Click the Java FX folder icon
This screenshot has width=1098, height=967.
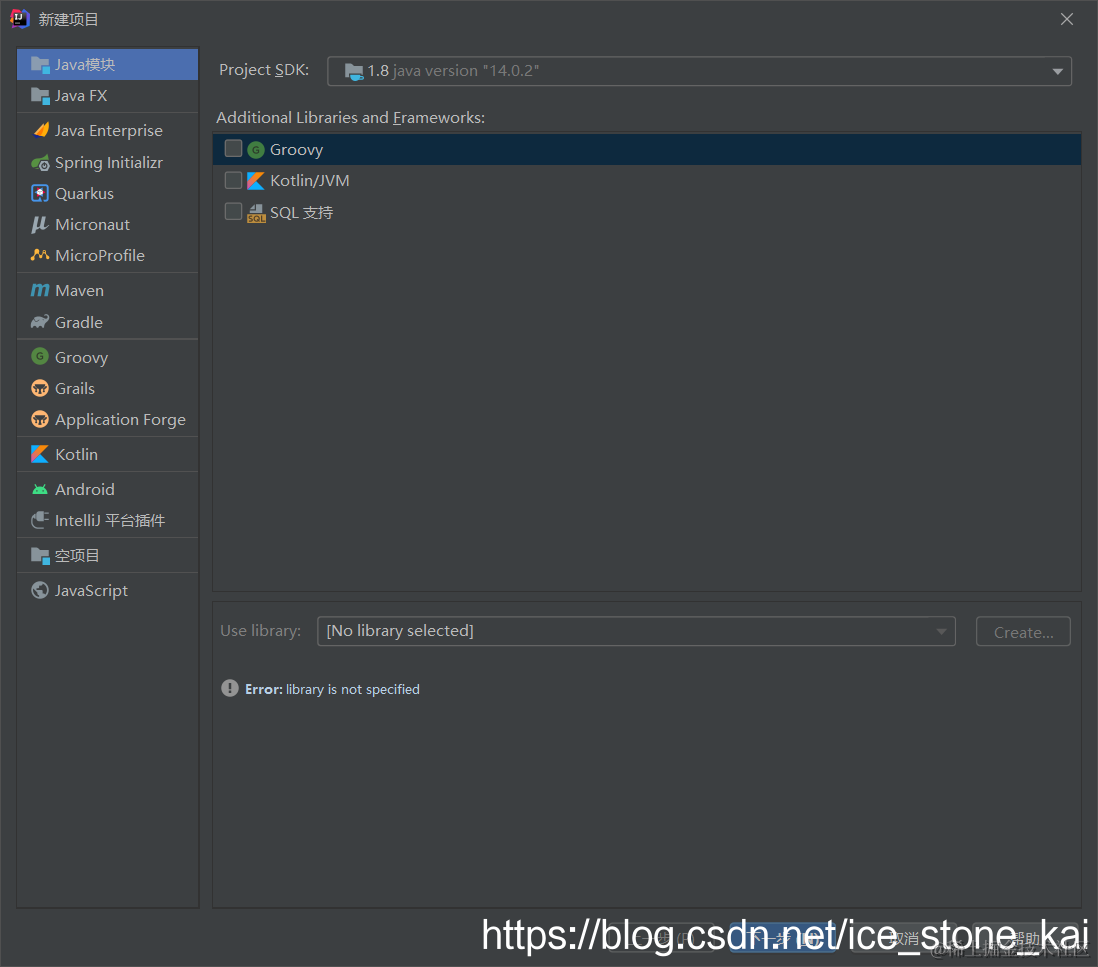coord(40,95)
